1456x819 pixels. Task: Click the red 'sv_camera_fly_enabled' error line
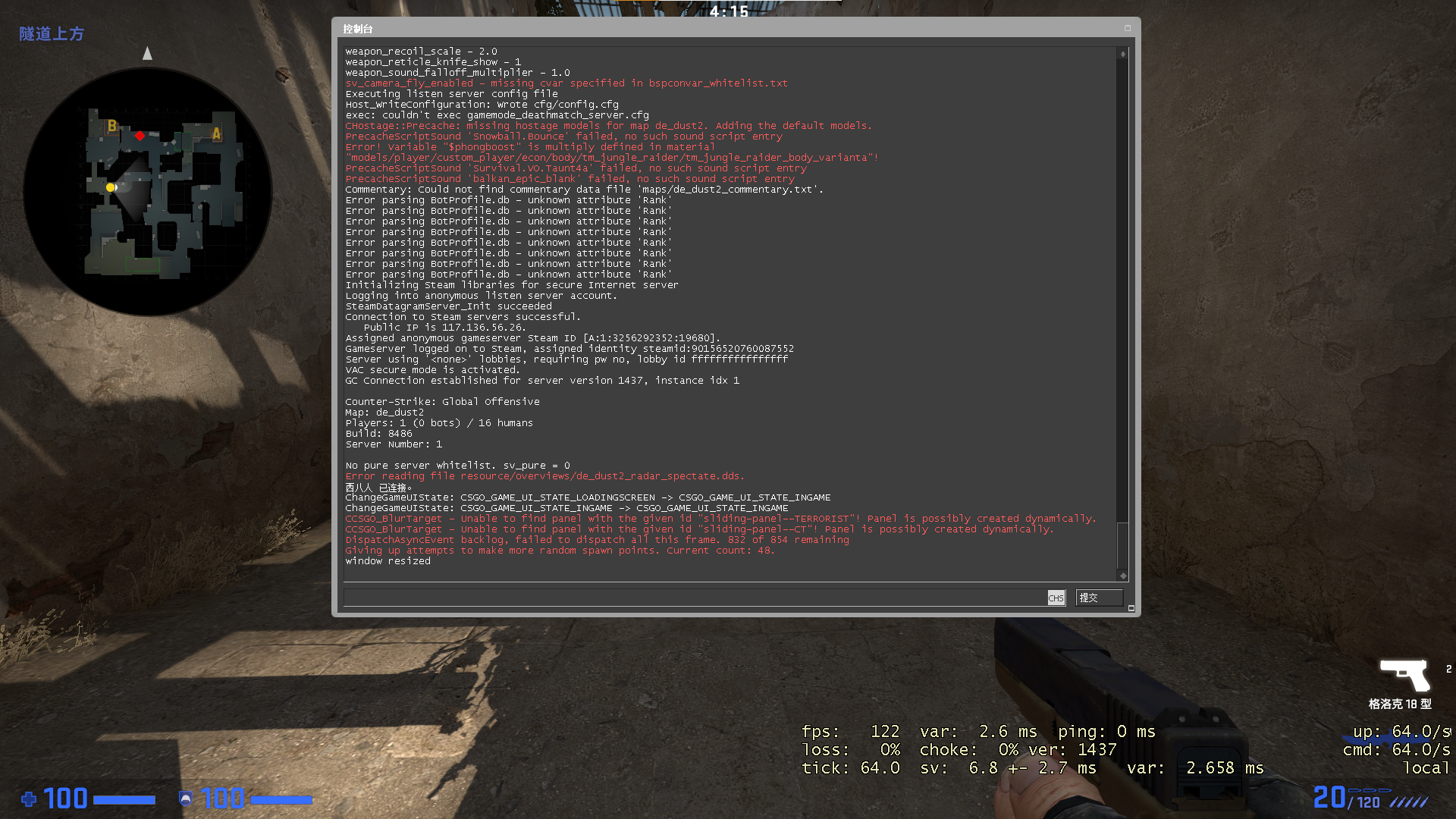coord(566,83)
